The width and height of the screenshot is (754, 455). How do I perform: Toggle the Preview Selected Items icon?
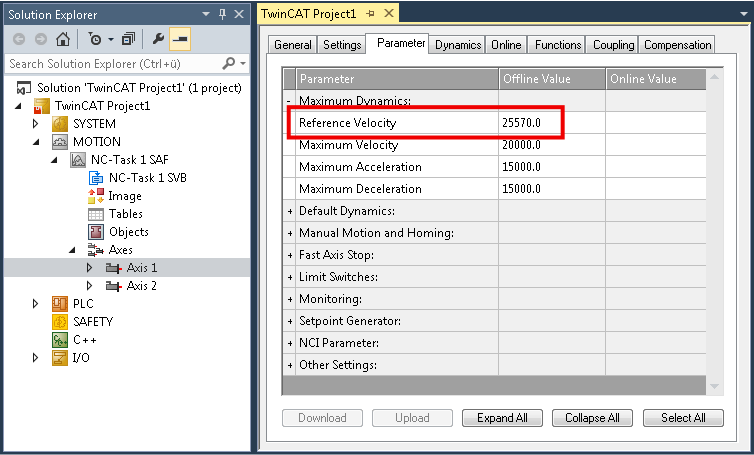(x=180, y=39)
